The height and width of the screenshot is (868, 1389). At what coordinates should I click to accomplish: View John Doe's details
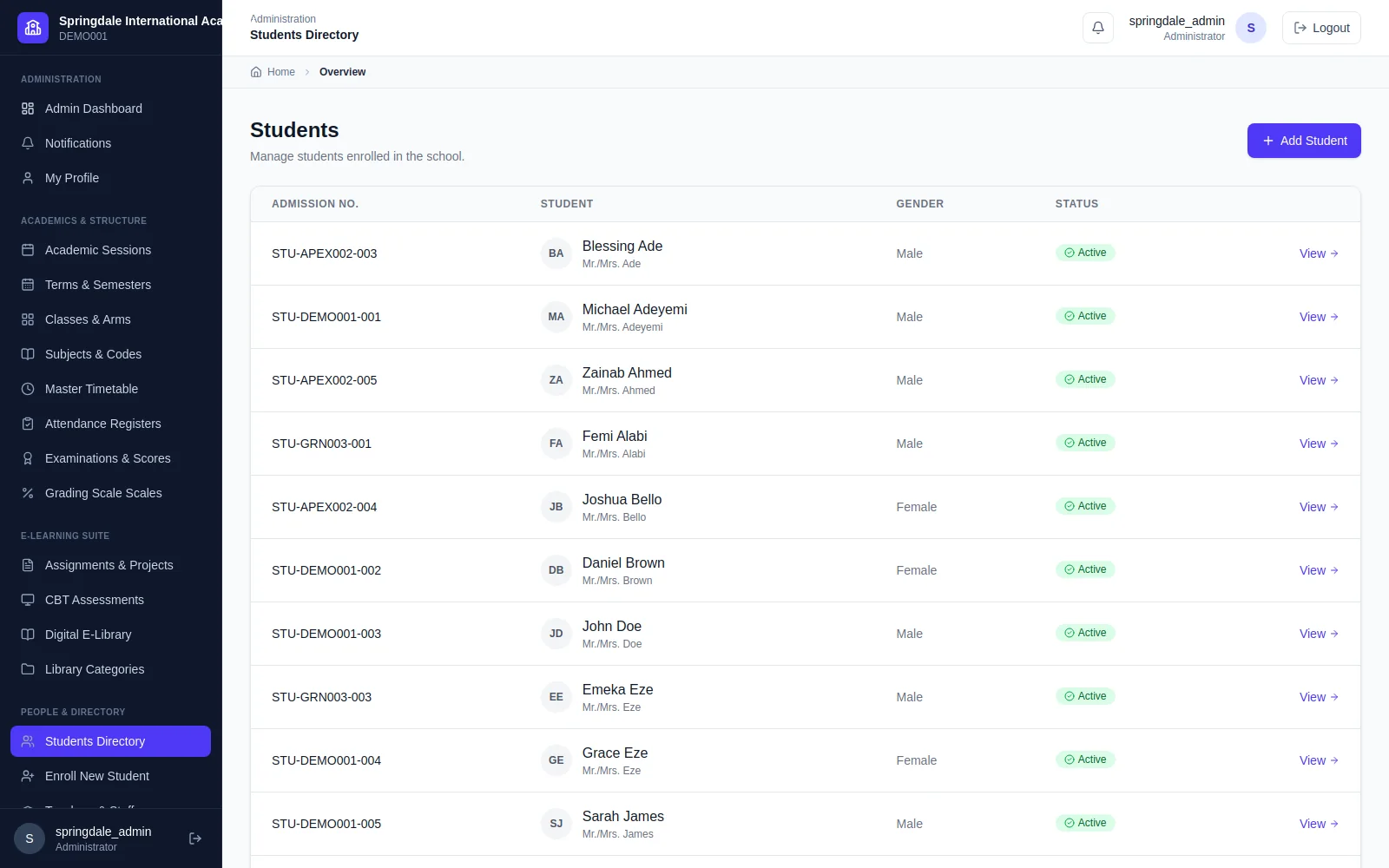pyautogui.click(x=1319, y=634)
